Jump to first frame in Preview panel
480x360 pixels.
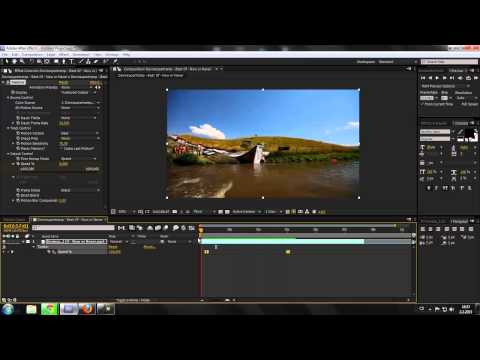pyautogui.click(x=423, y=78)
